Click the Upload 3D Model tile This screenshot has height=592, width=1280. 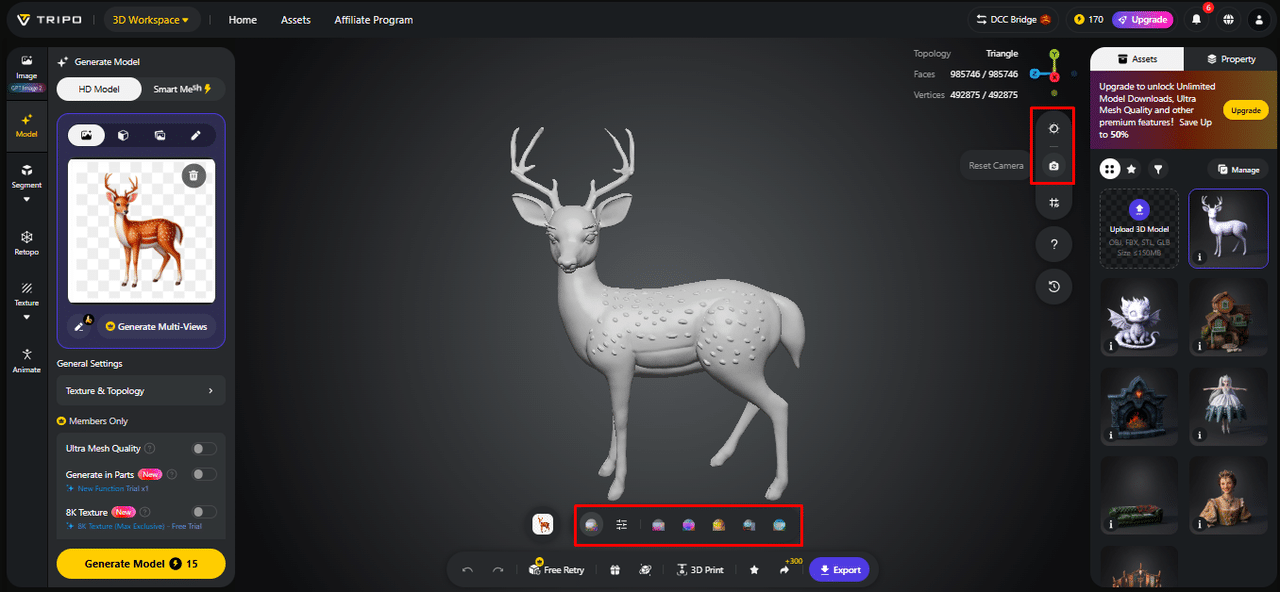click(x=1140, y=229)
